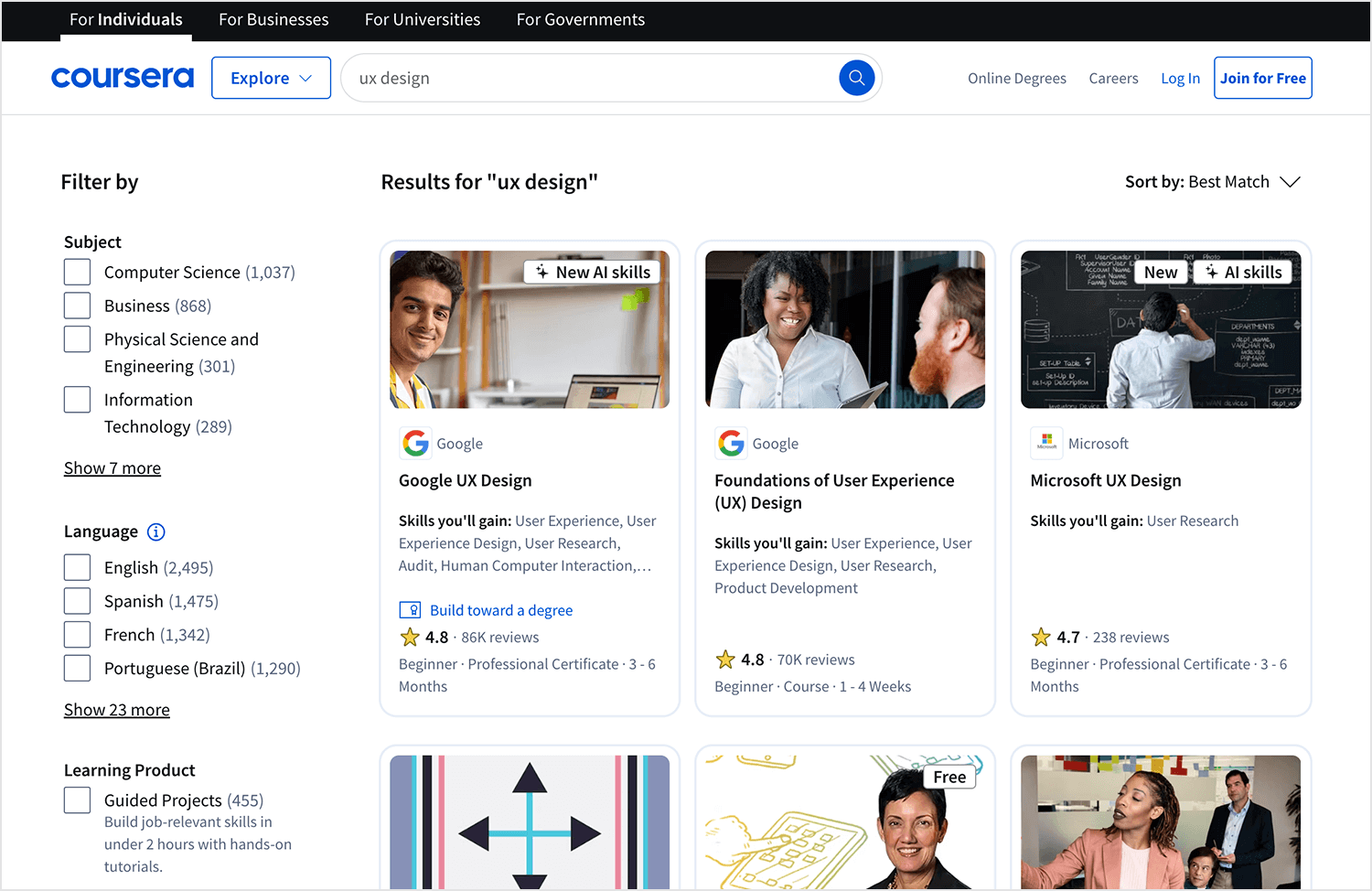Click the New AI skills badge on Google UX Design
The height and width of the screenshot is (891, 1372).
[x=594, y=272]
